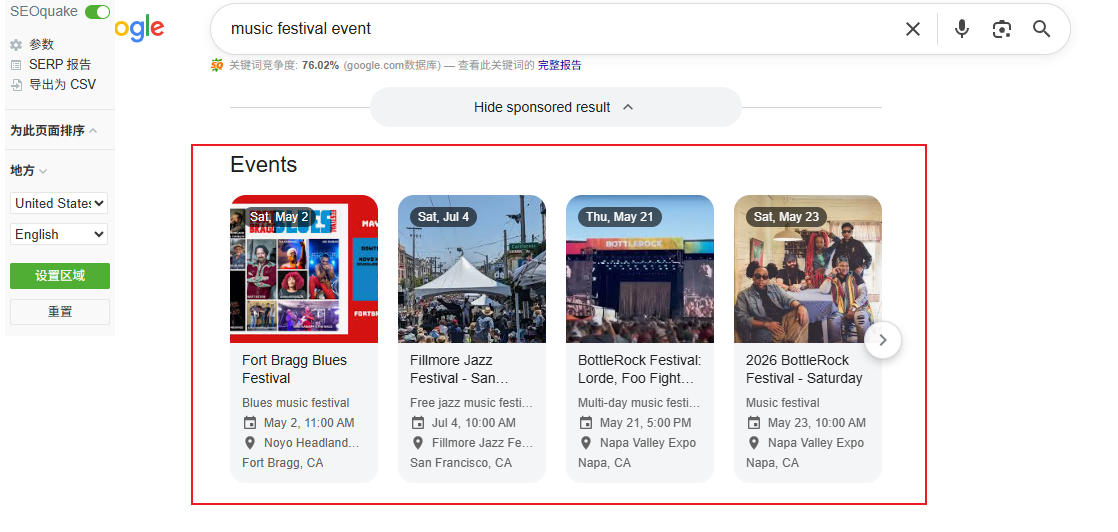Hide sponsored result
This screenshot has width=1118, height=532.
click(554, 107)
